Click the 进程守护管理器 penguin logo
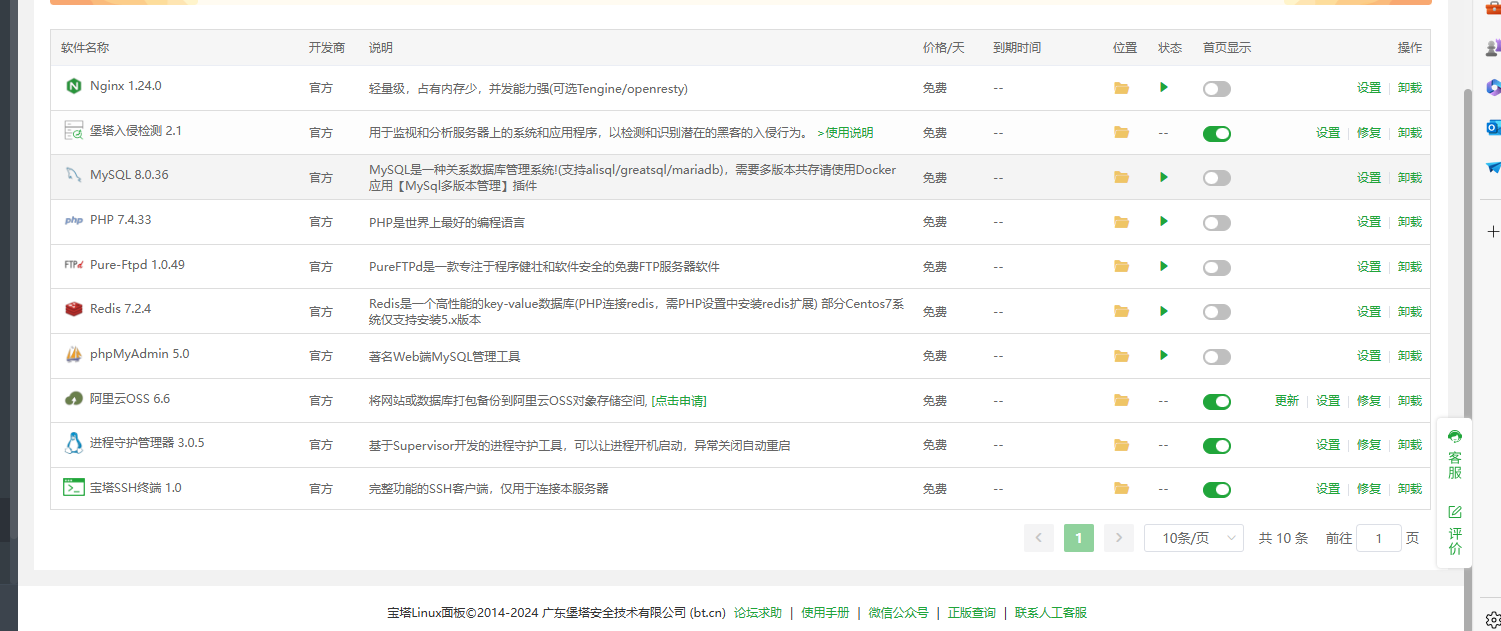The height and width of the screenshot is (631, 1501). tap(73, 443)
